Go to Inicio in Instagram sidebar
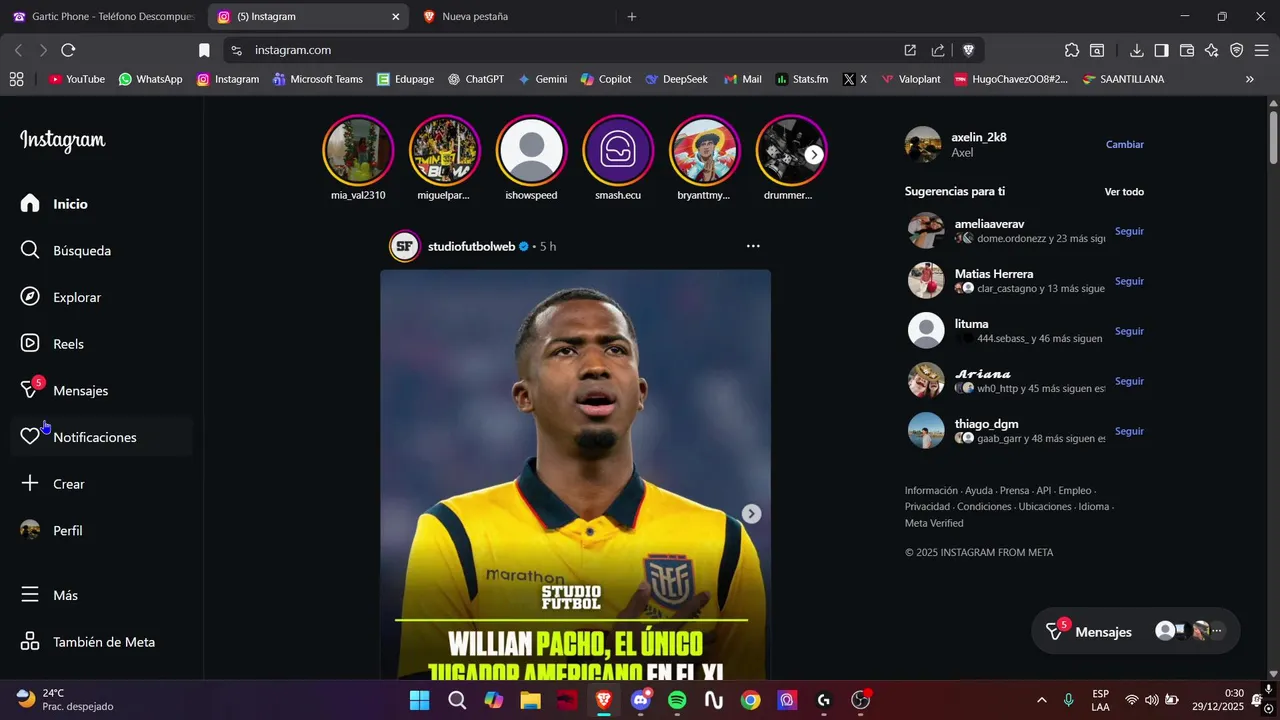Screen dimensions: 1280x720 coord(54,204)
